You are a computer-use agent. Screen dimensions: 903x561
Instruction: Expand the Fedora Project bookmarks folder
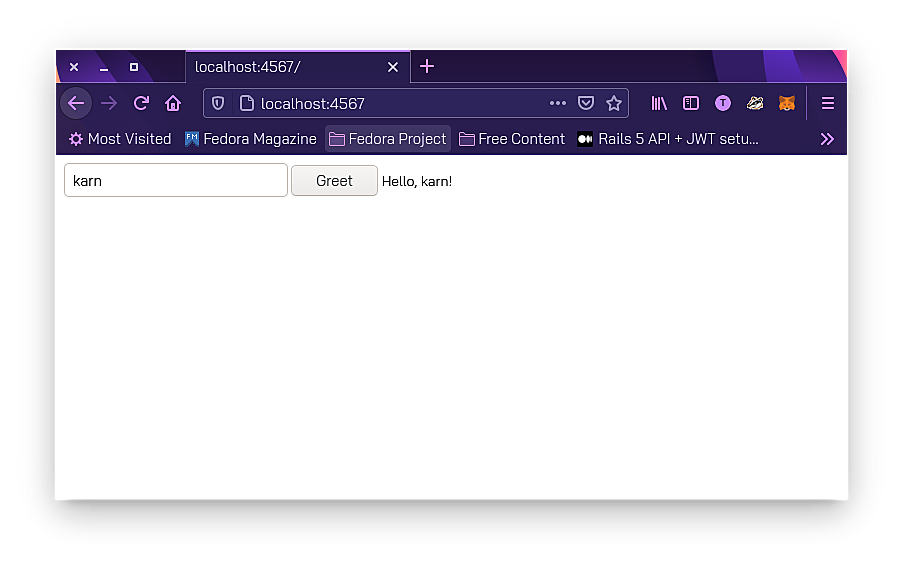[388, 139]
